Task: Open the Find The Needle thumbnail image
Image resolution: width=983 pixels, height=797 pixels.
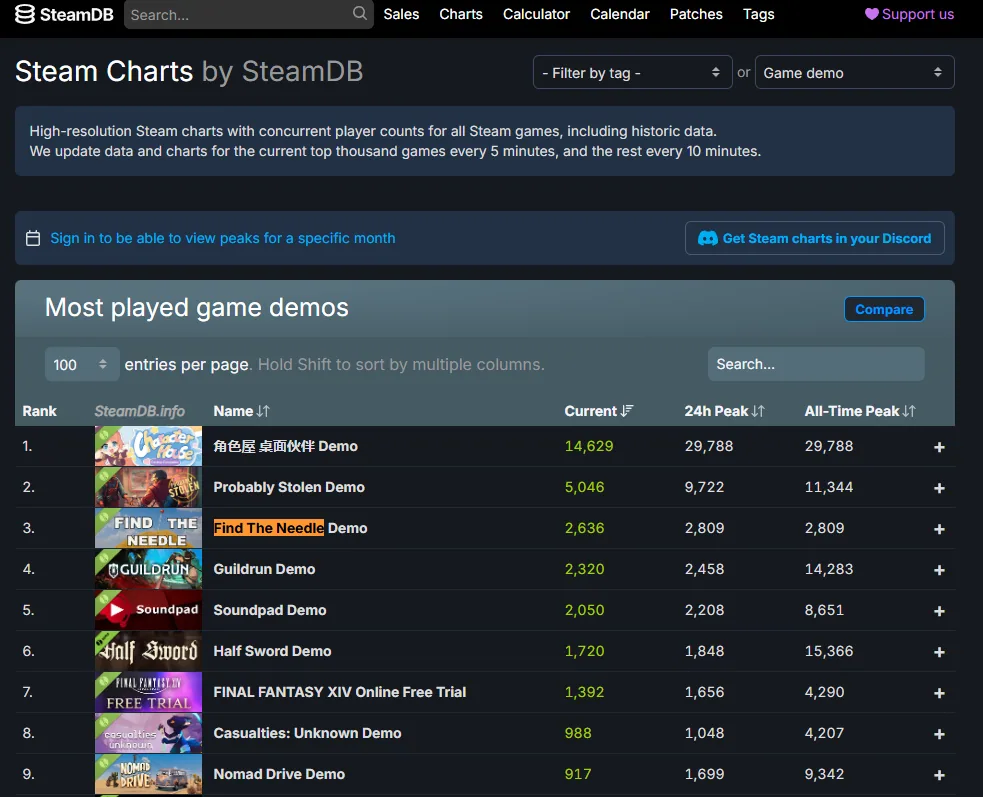Action: pyautogui.click(x=148, y=528)
